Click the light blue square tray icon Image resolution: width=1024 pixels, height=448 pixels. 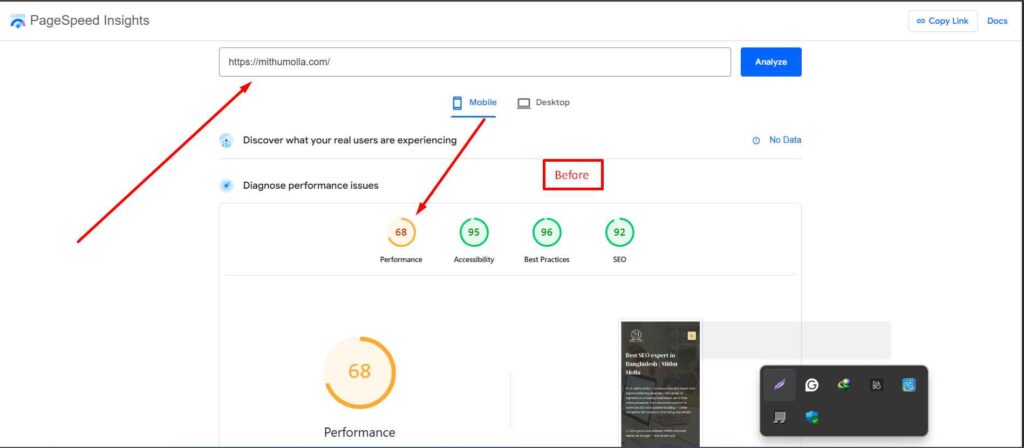908,385
